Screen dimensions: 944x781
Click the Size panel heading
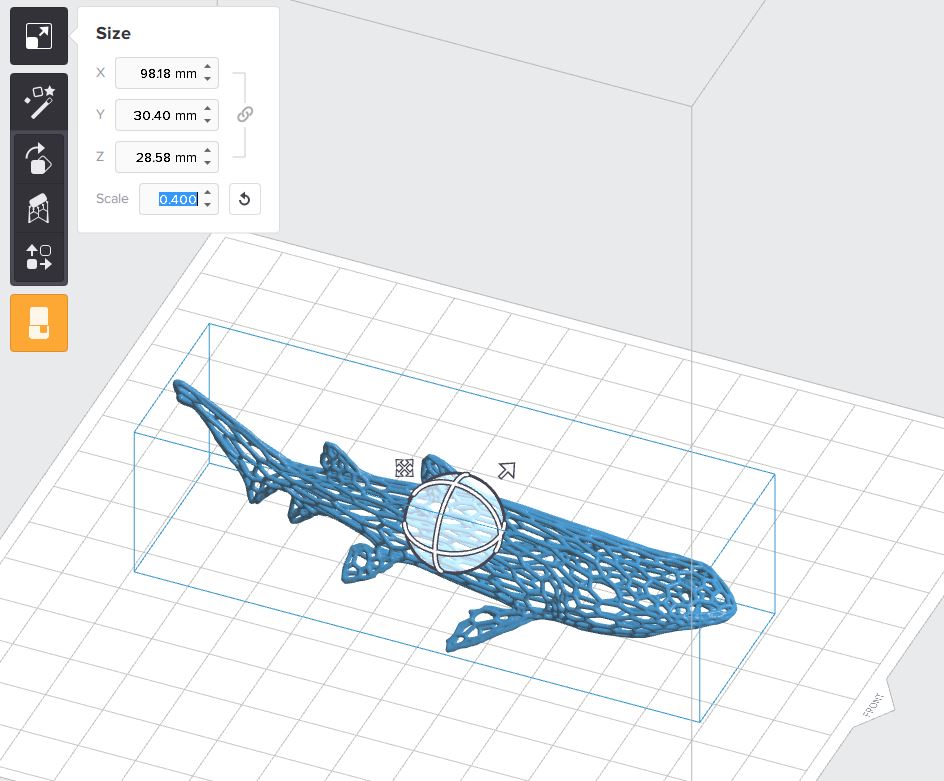click(x=113, y=33)
